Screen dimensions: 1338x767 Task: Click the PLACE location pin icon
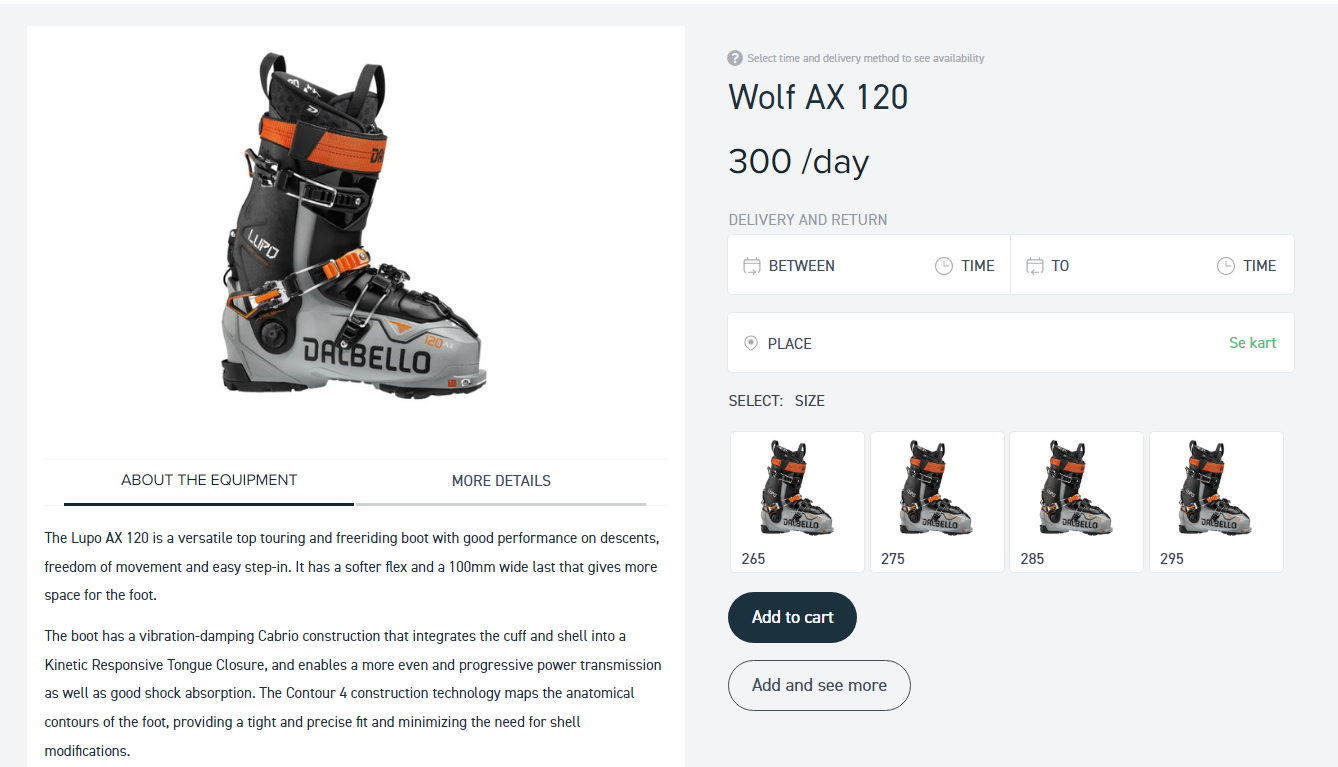coord(751,343)
